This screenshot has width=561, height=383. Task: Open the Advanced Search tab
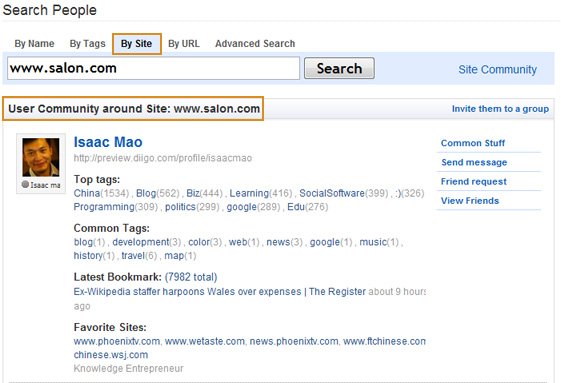click(x=255, y=44)
